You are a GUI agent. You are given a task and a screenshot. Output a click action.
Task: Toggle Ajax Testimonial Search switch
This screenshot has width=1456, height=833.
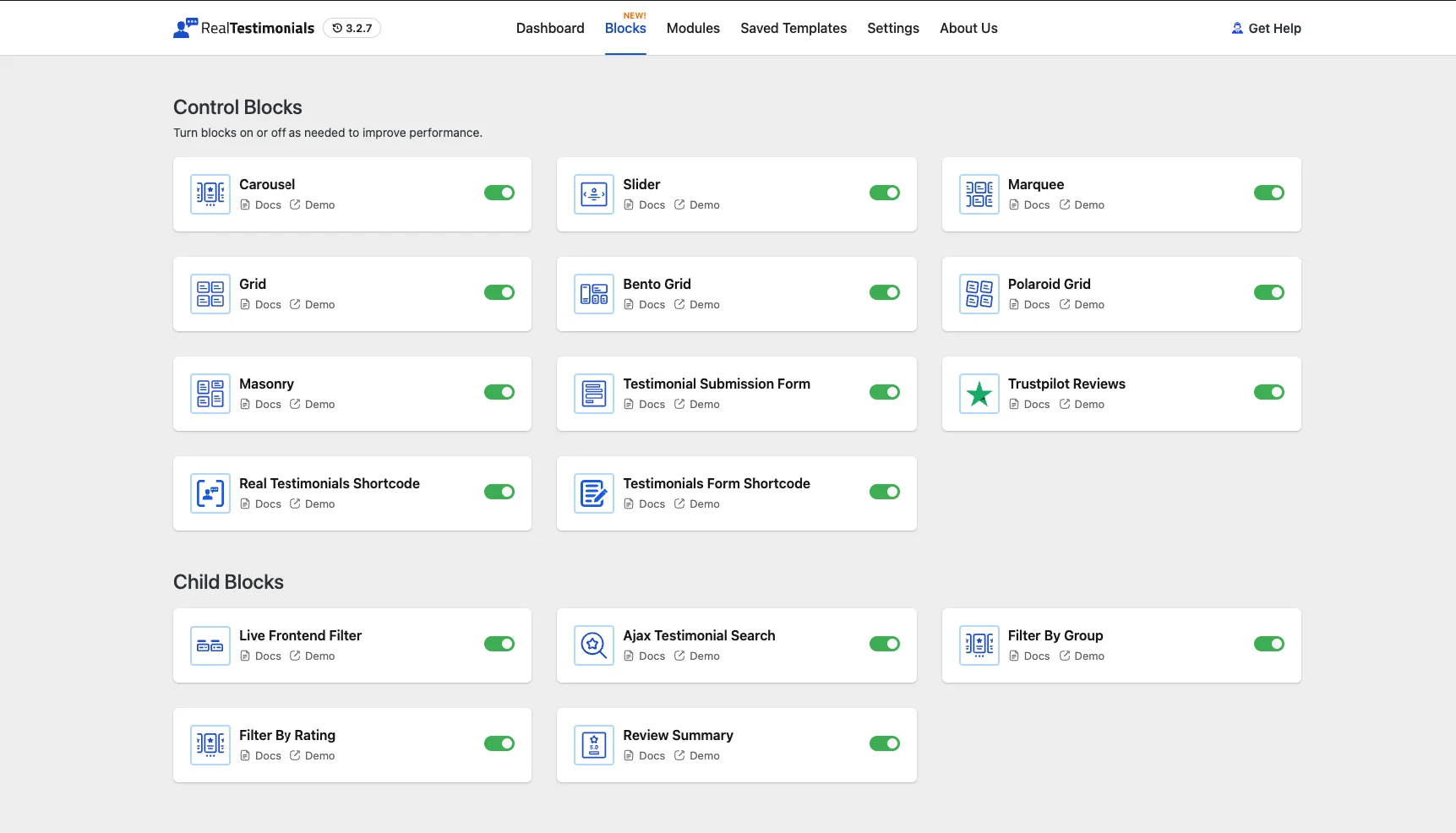coord(885,644)
